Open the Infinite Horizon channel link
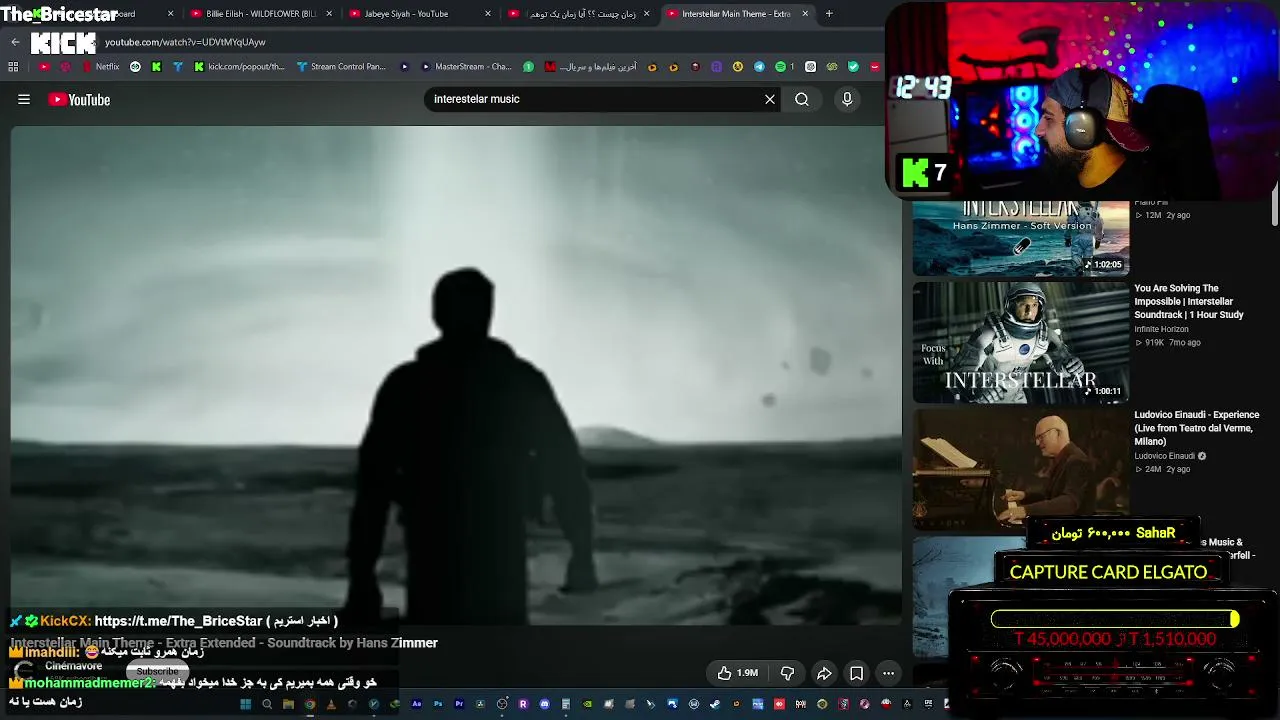The height and width of the screenshot is (720, 1280). 1161,329
